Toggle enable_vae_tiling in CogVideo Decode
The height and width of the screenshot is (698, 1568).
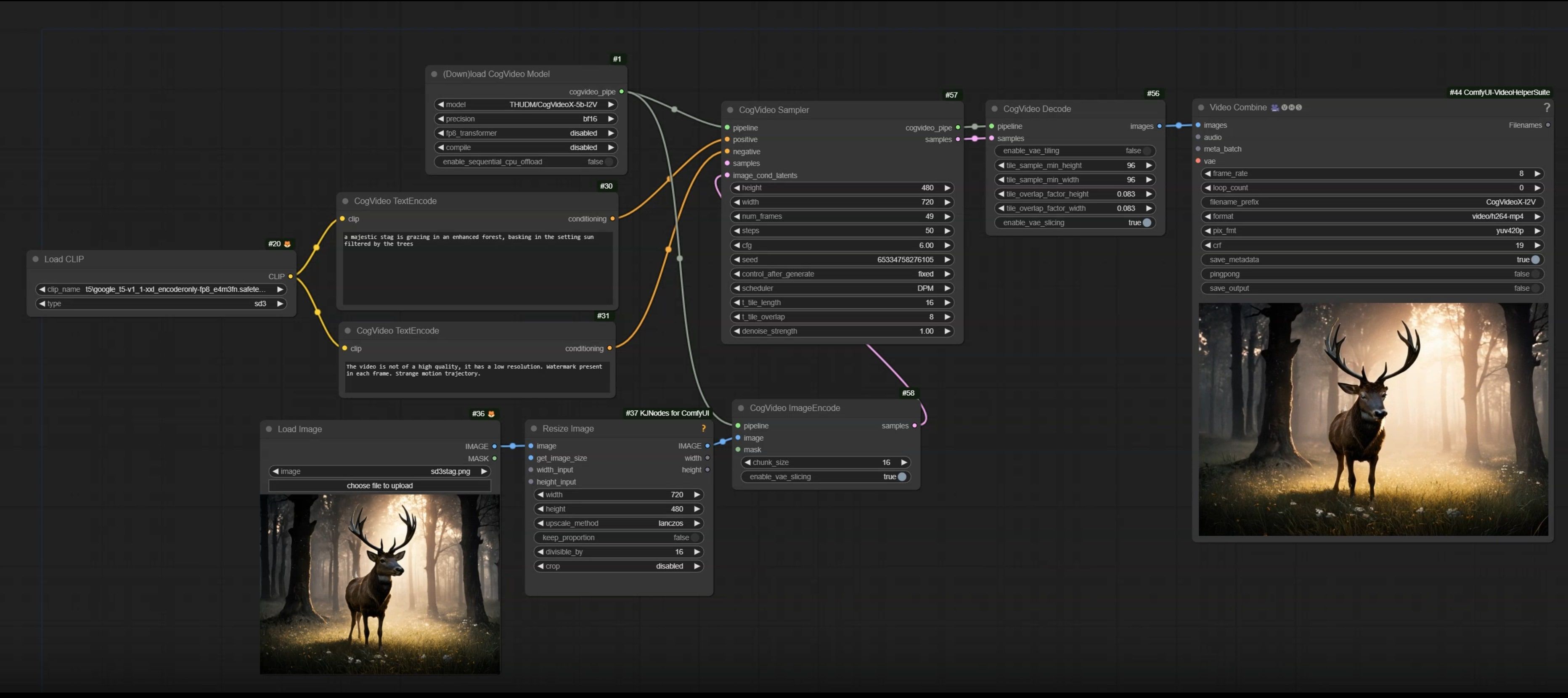point(1074,151)
